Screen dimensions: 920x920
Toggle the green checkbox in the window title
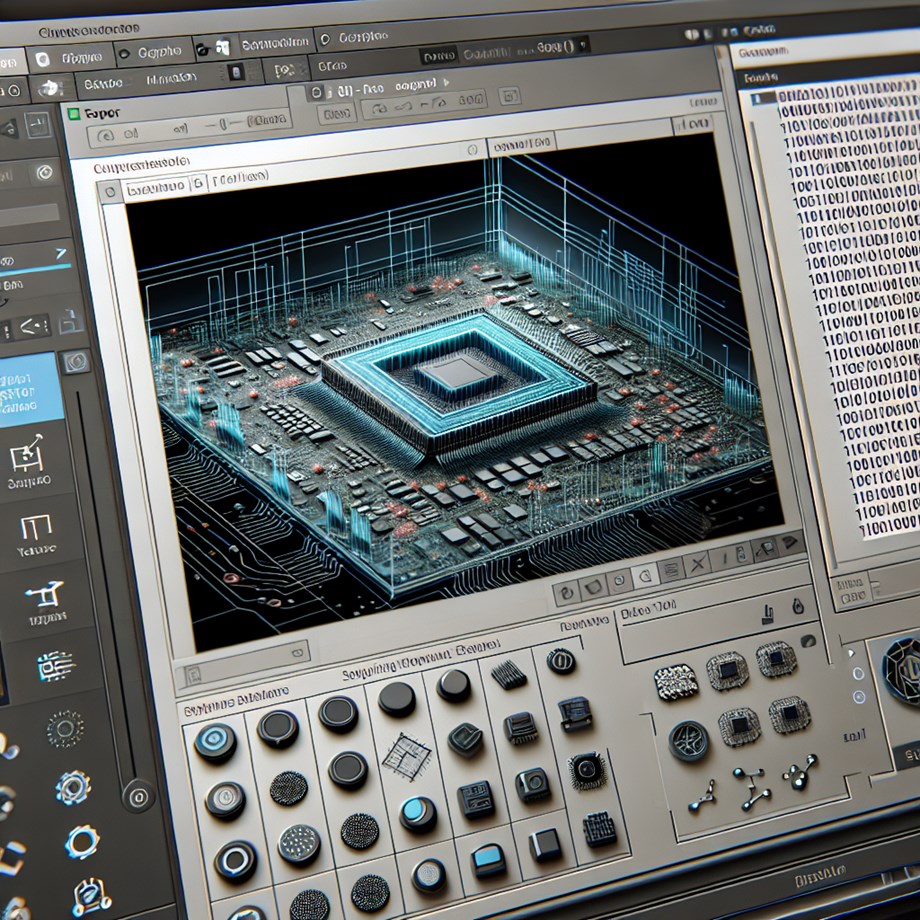click(73, 114)
